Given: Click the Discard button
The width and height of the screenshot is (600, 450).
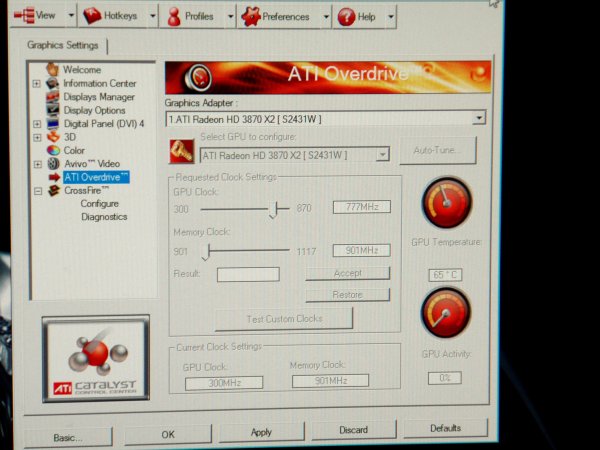Looking at the screenshot, I should click(354, 430).
